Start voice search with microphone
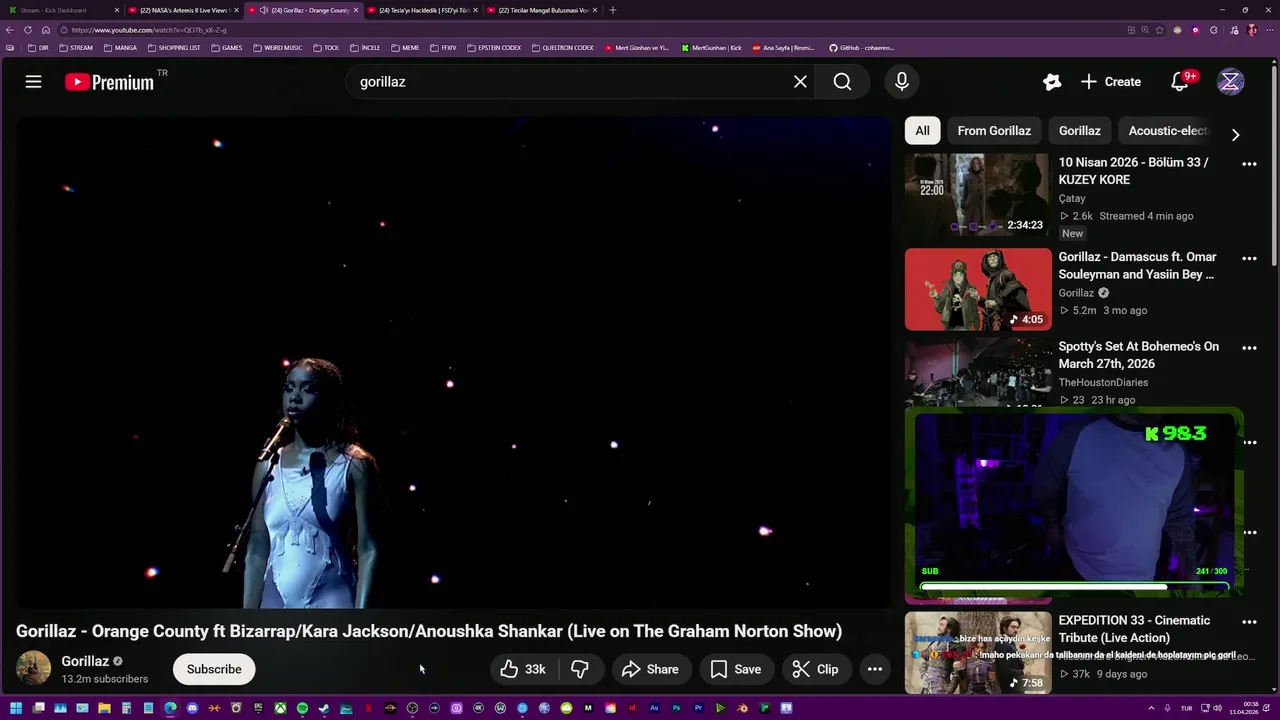The image size is (1280, 720). click(x=902, y=82)
